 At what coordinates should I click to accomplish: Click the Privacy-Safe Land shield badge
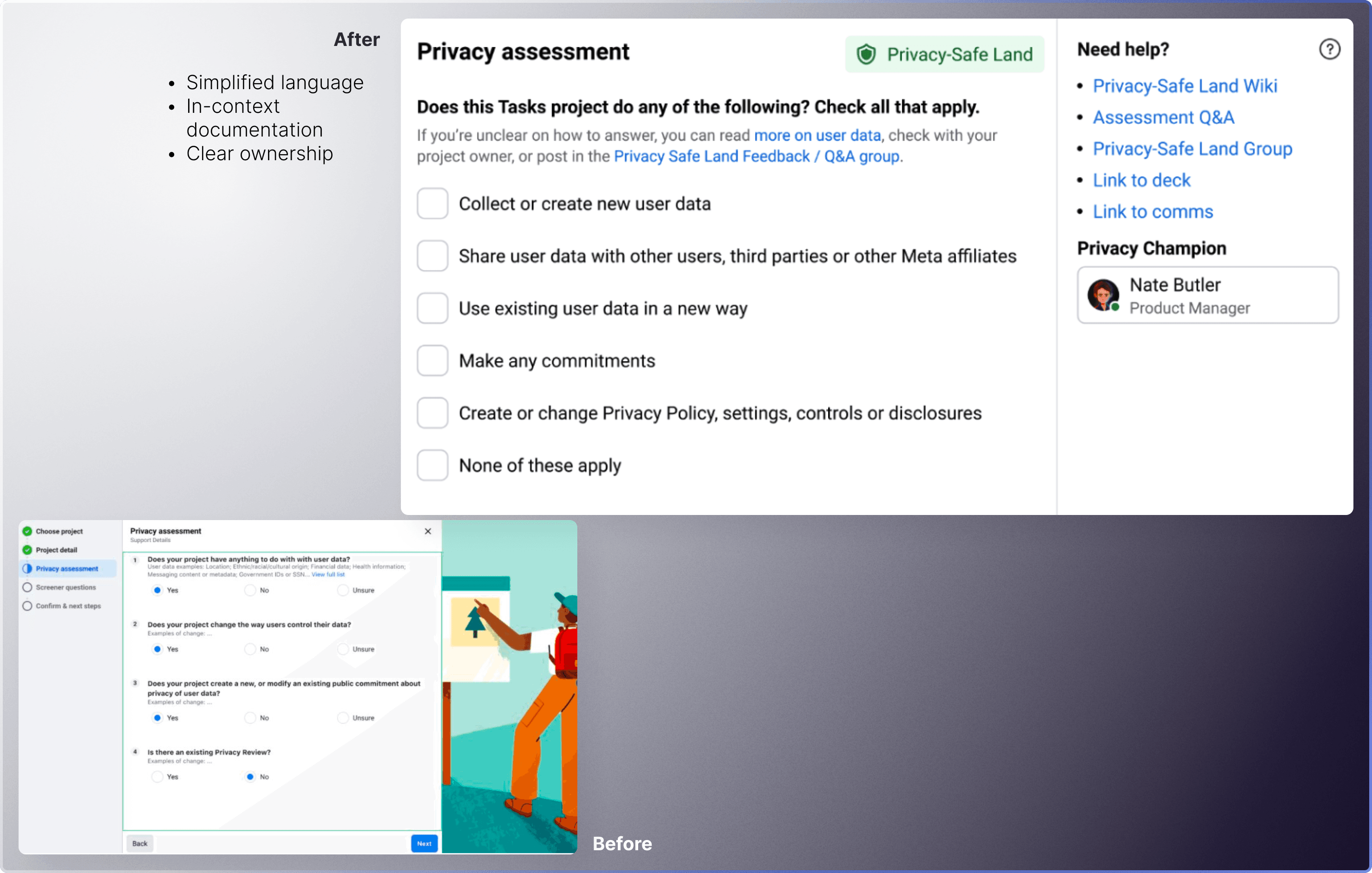click(944, 55)
